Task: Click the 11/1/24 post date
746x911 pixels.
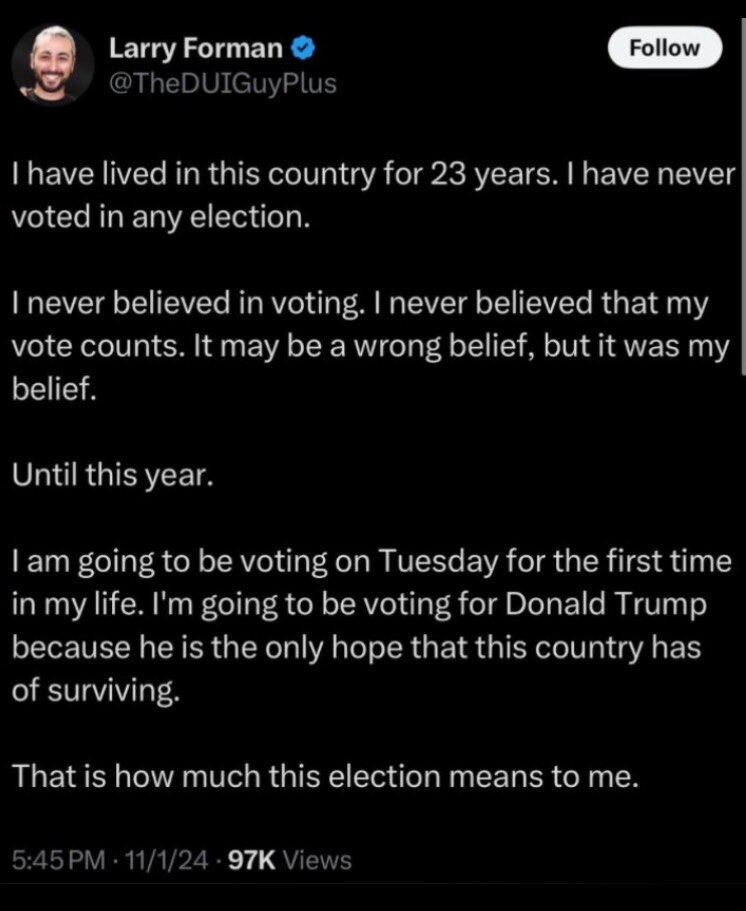Action: pos(169,859)
